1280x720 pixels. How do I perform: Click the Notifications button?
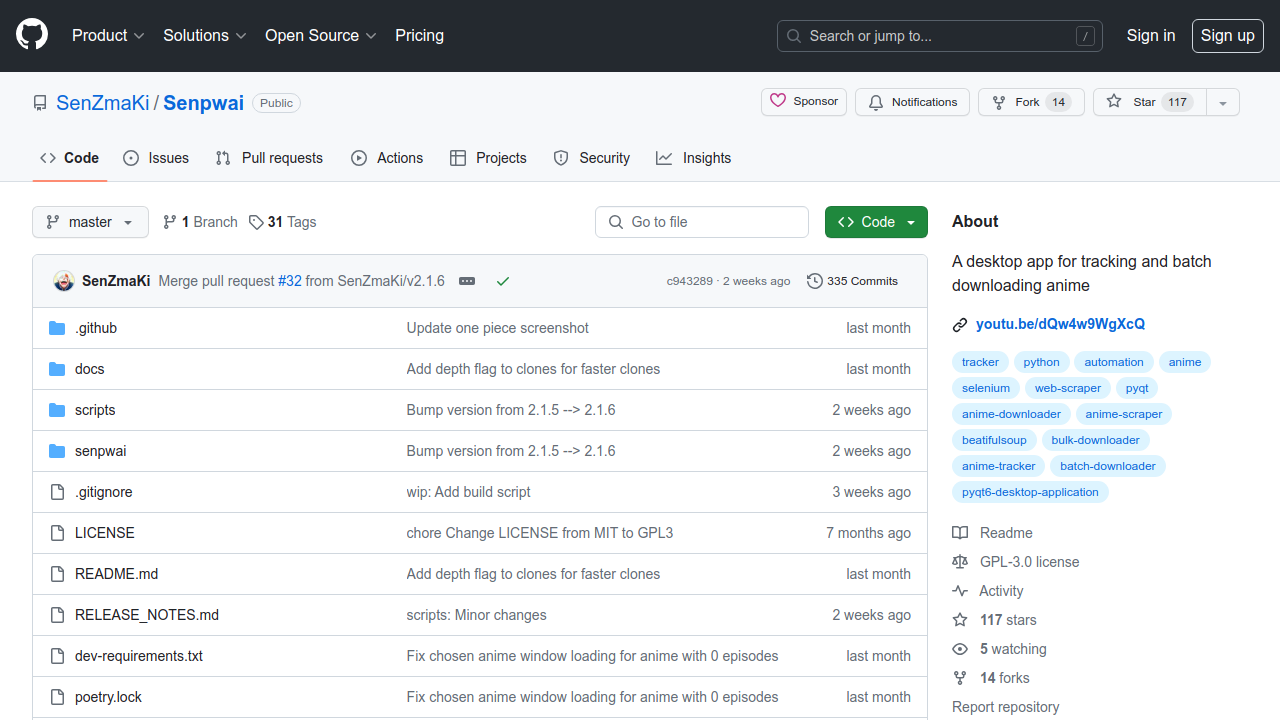pyautogui.click(x=912, y=102)
